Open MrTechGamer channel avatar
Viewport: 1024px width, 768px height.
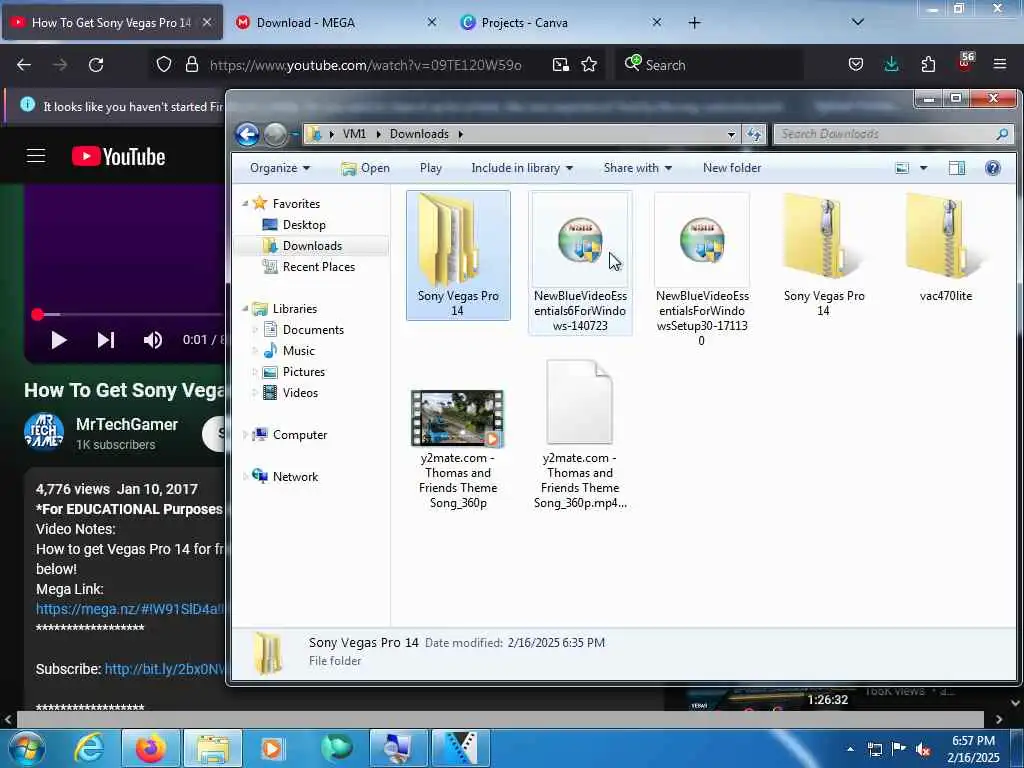click(44, 432)
